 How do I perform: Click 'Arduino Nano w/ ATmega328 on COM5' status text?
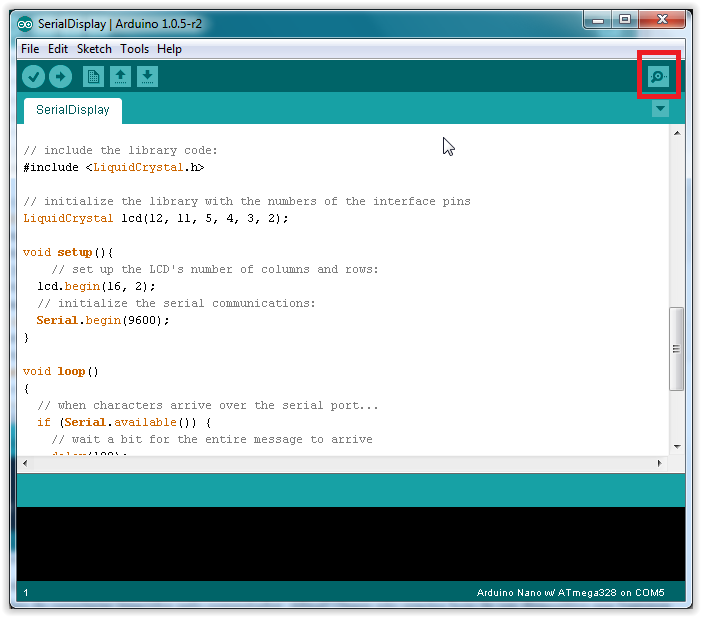tap(570, 592)
